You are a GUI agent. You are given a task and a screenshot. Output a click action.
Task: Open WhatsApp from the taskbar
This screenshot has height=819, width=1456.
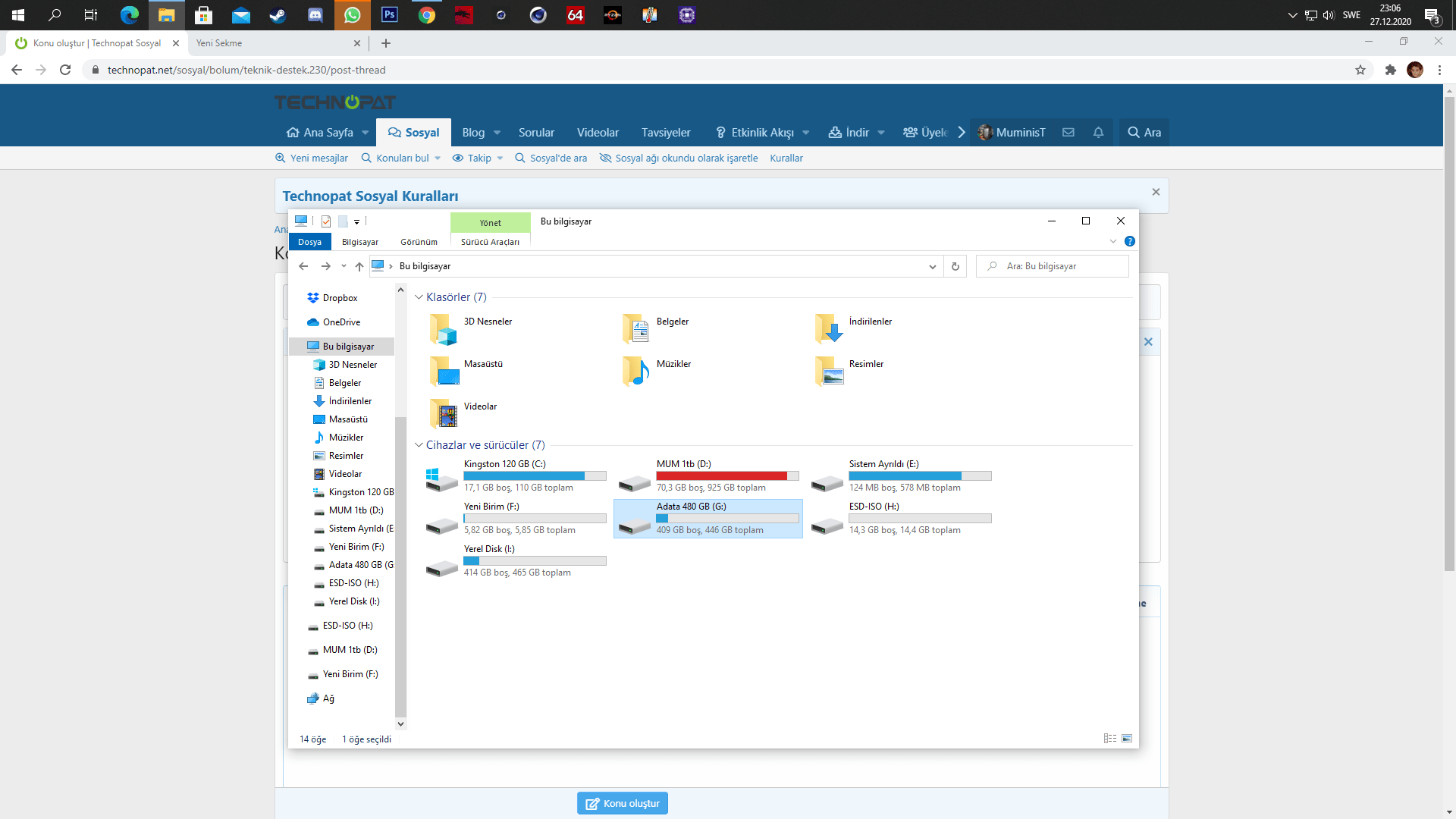point(352,14)
